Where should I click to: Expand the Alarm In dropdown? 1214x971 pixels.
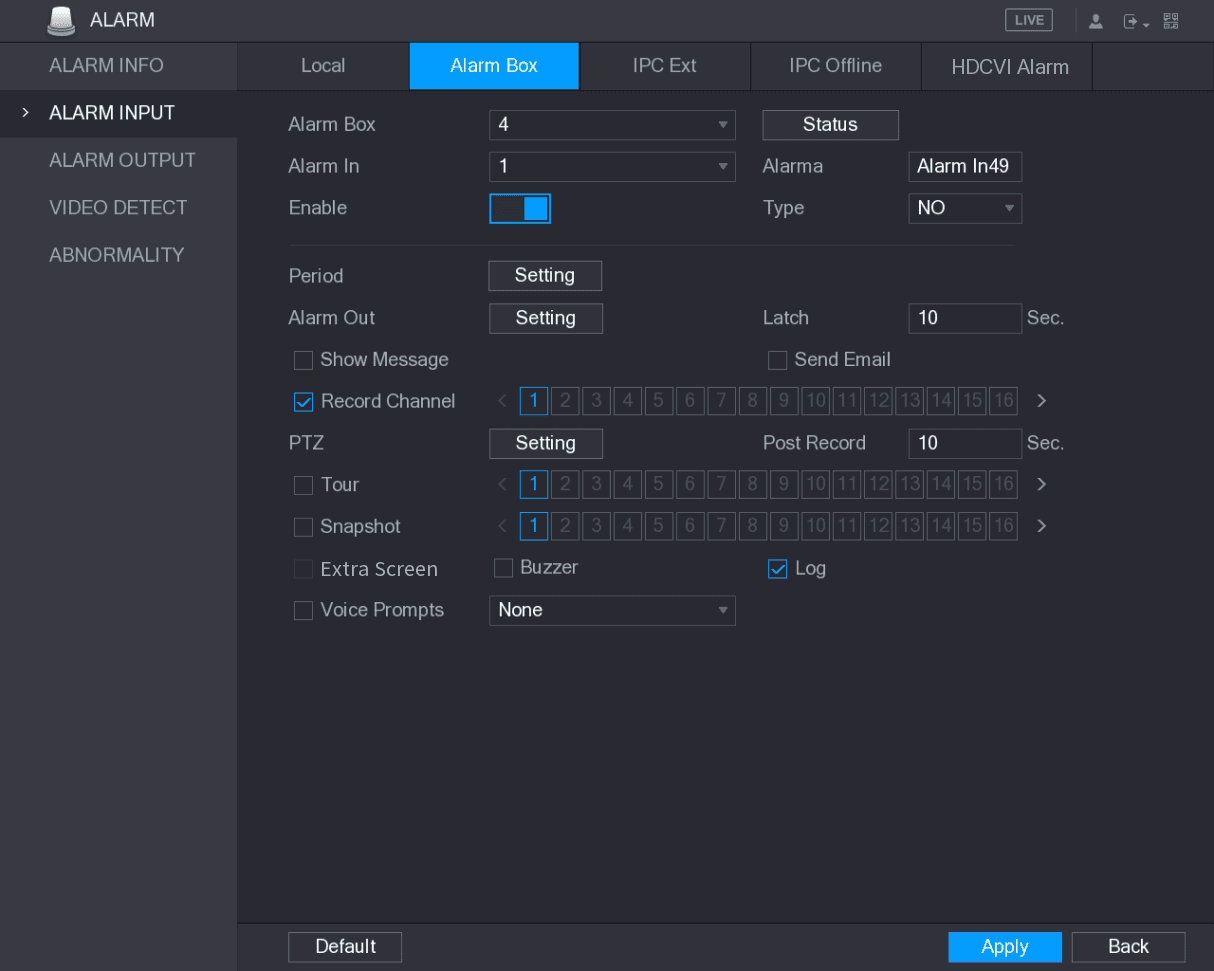coord(612,166)
